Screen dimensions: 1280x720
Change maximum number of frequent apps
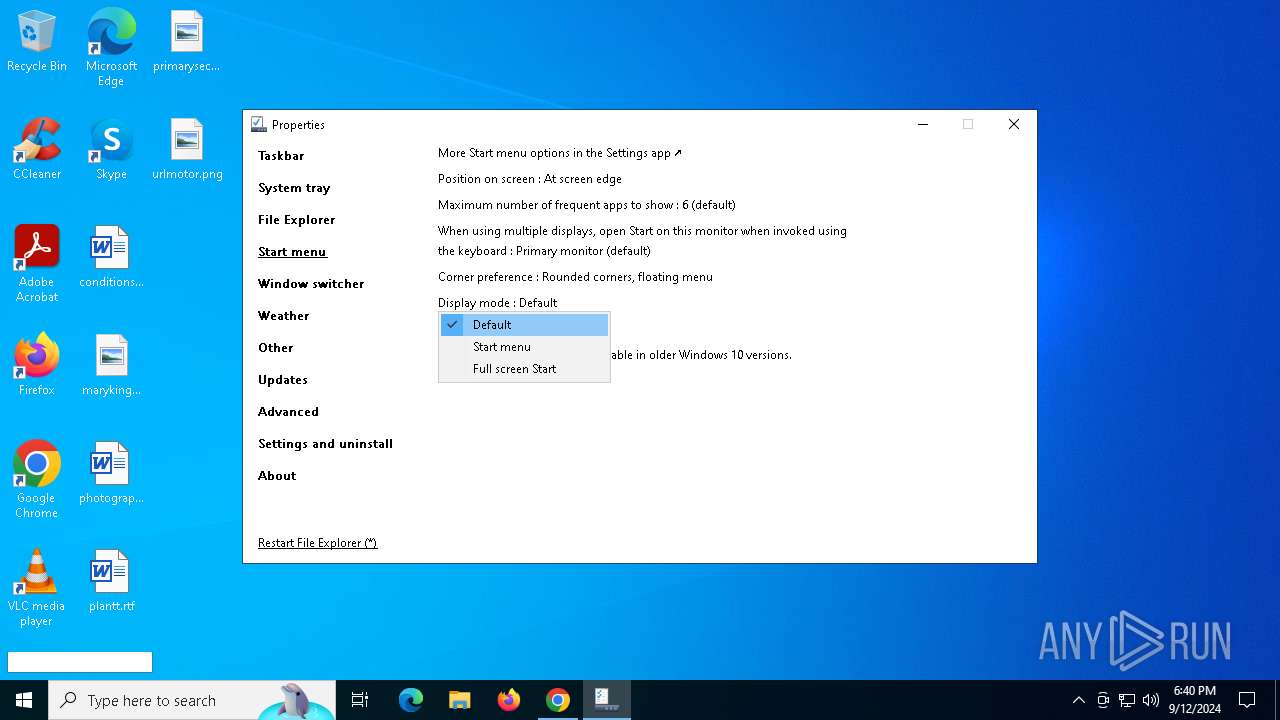(587, 205)
